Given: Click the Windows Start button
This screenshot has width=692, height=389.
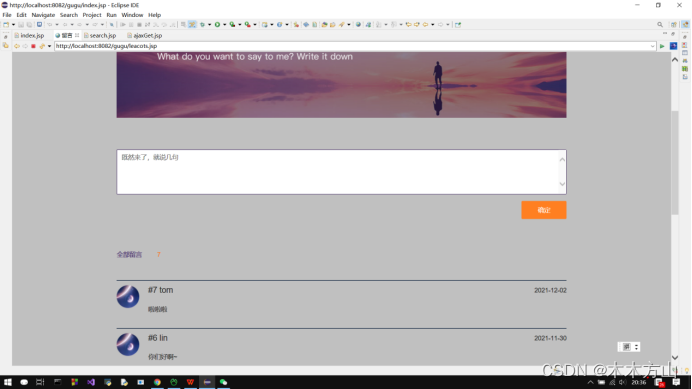Looking at the screenshot, I should [8, 382].
